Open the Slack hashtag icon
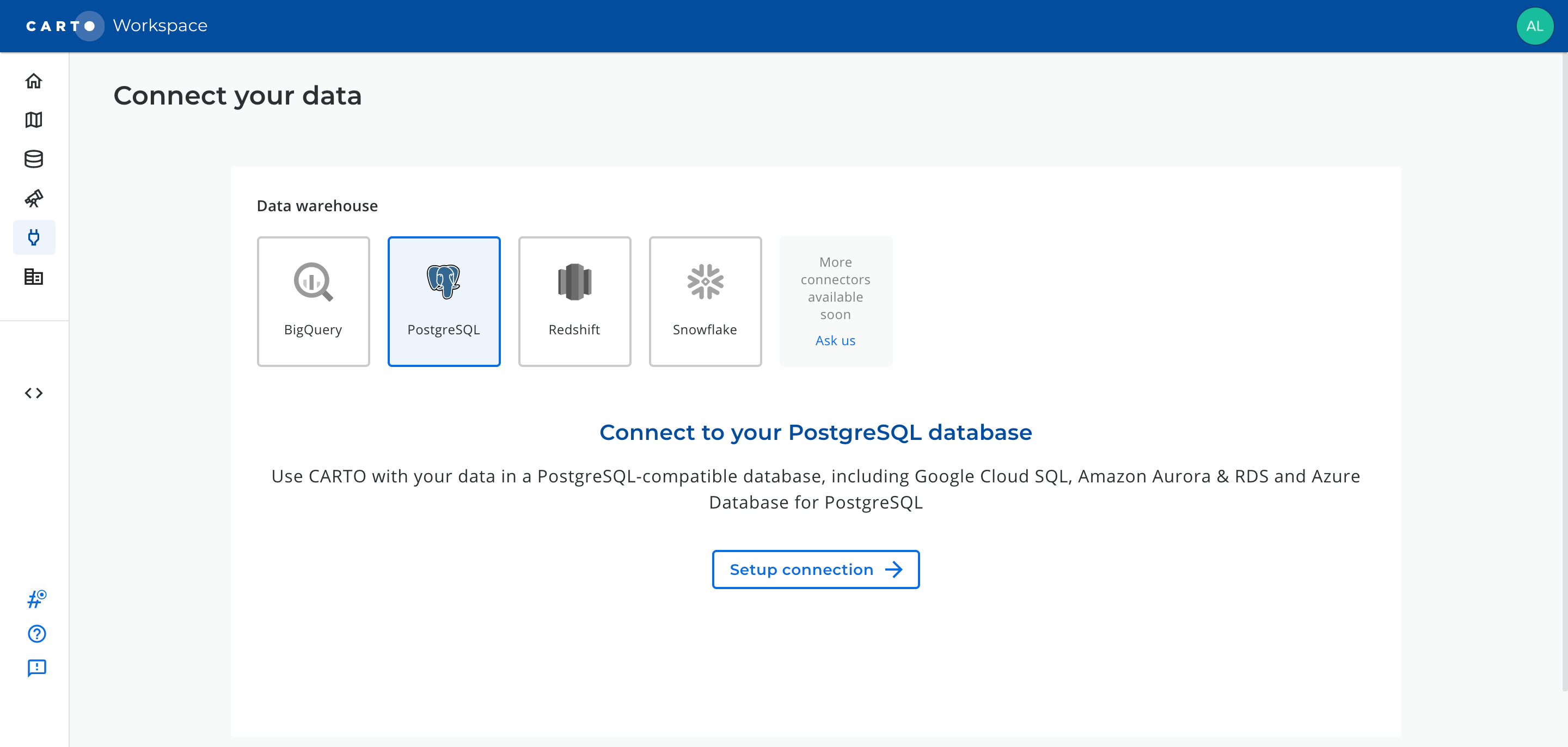The image size is (1568, 747). (36, 599)
